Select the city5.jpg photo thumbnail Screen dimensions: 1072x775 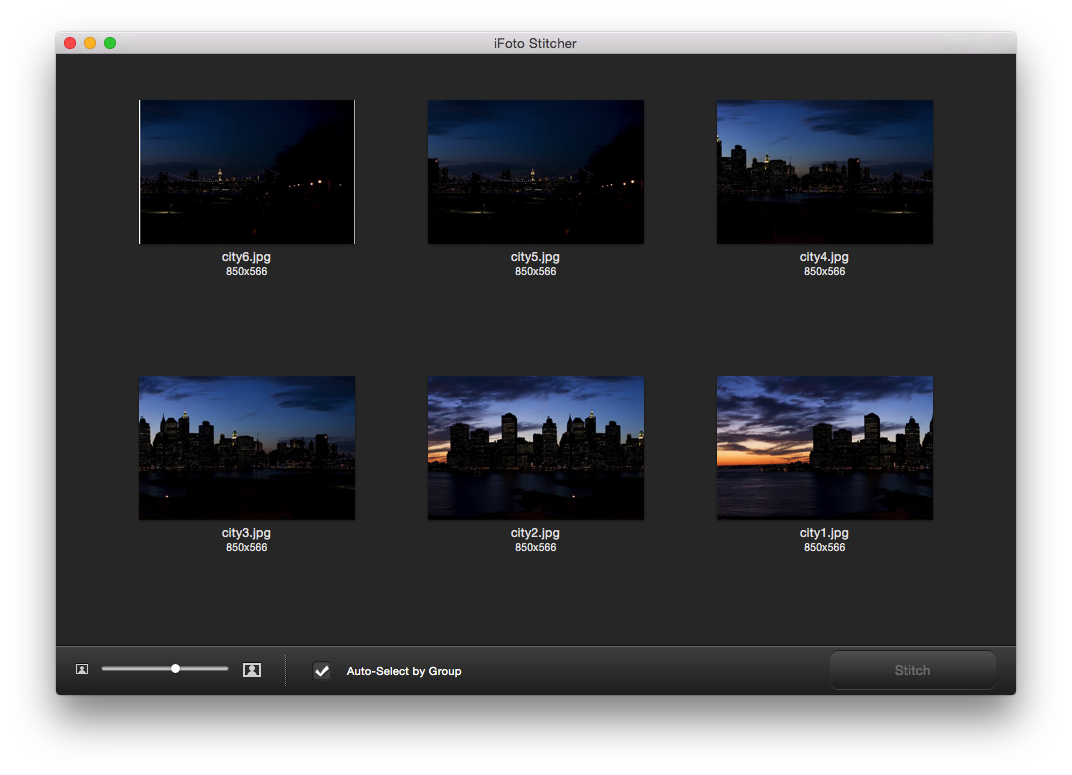(535, 171)
